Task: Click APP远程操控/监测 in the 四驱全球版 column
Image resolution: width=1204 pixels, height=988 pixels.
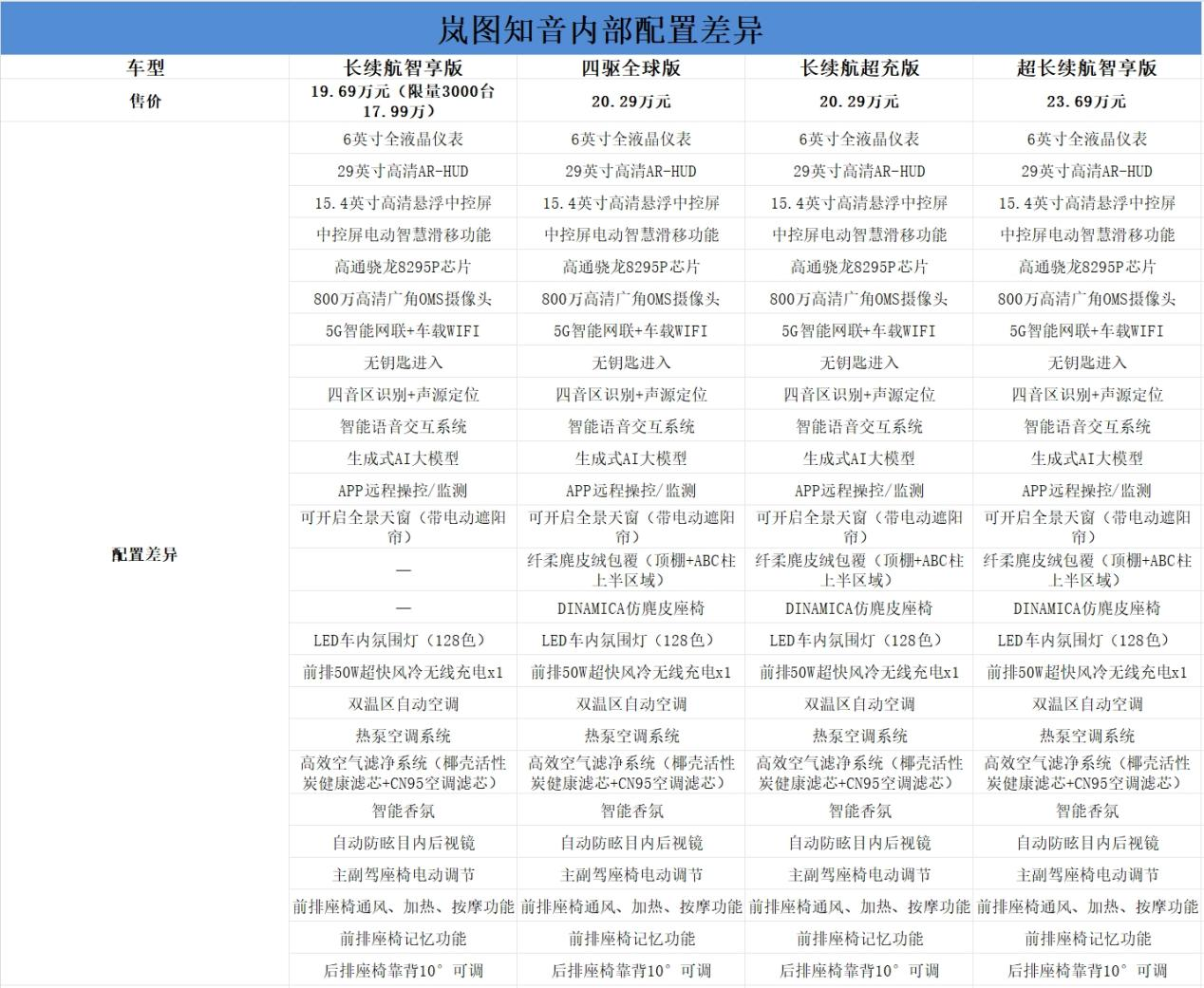Action: (630, 491)
